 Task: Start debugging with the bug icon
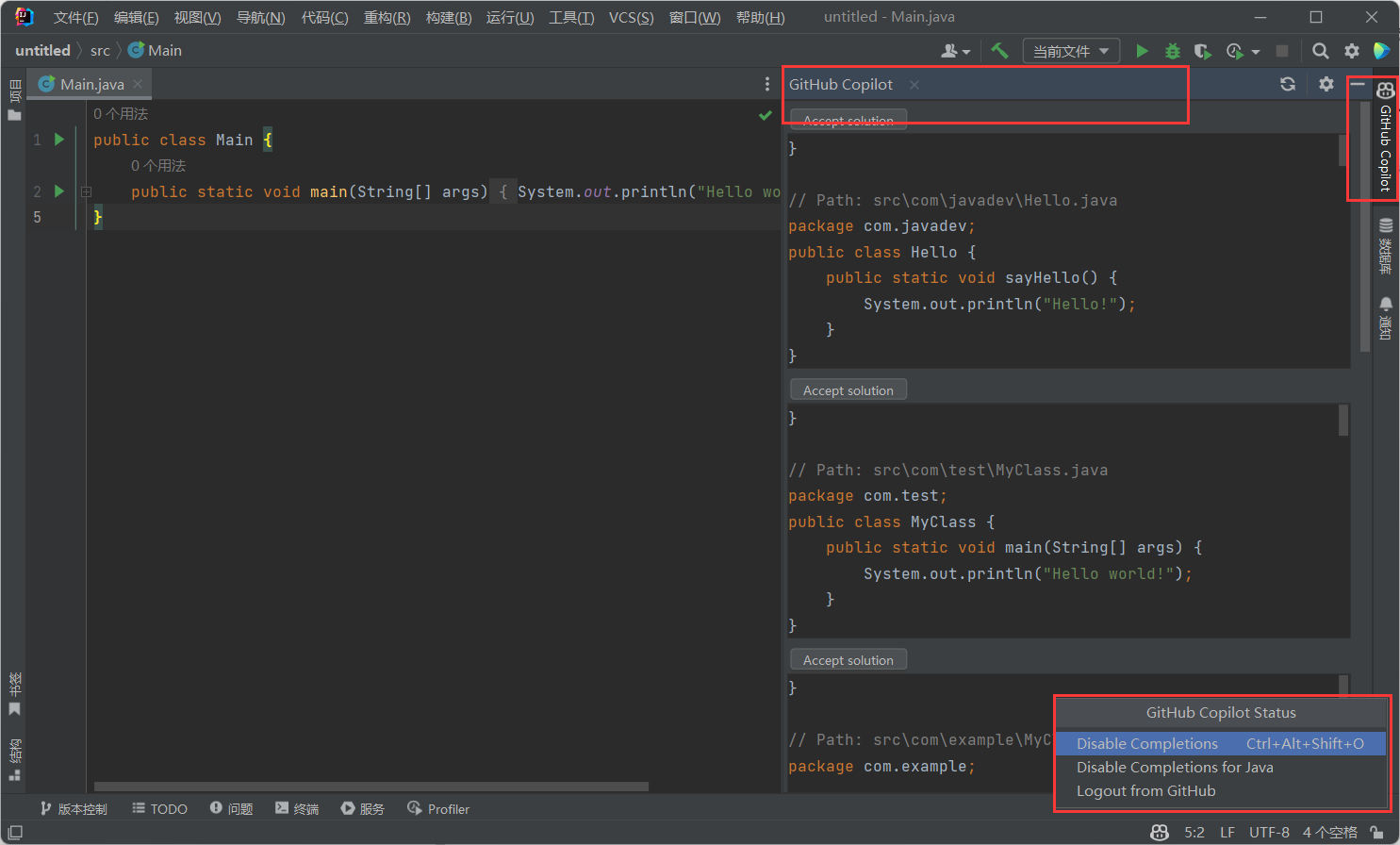click(x=1173, y=51)
